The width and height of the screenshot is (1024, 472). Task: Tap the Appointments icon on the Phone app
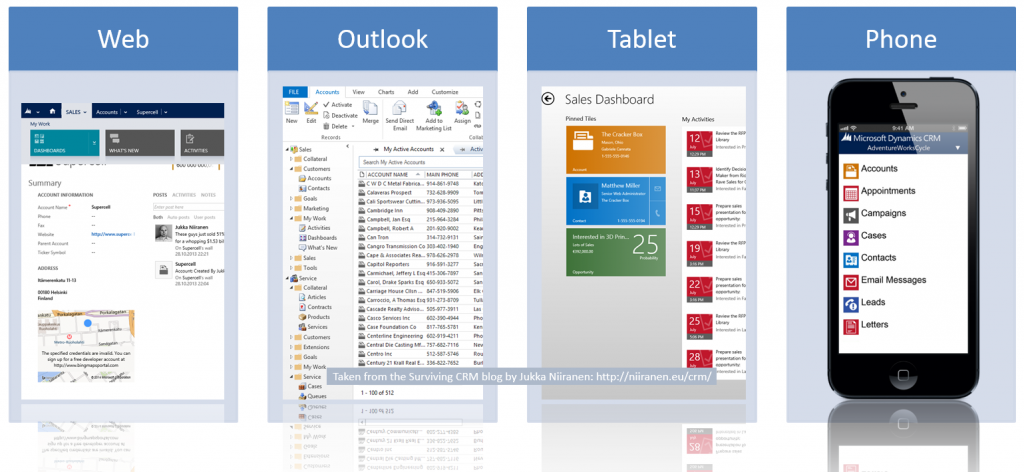850,193
